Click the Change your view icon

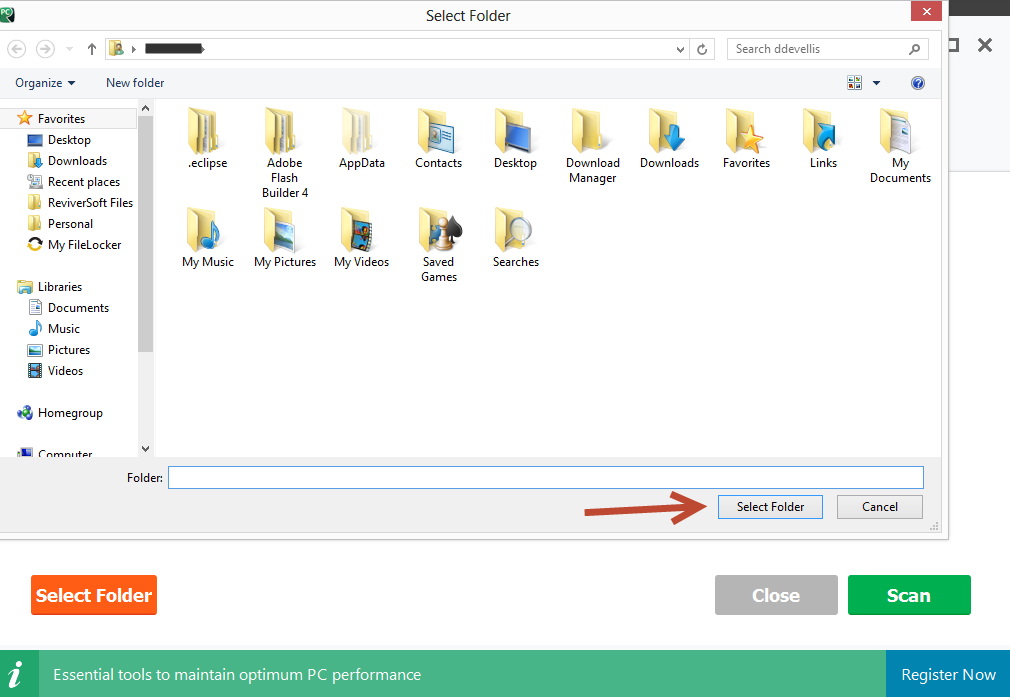point(854,82)
